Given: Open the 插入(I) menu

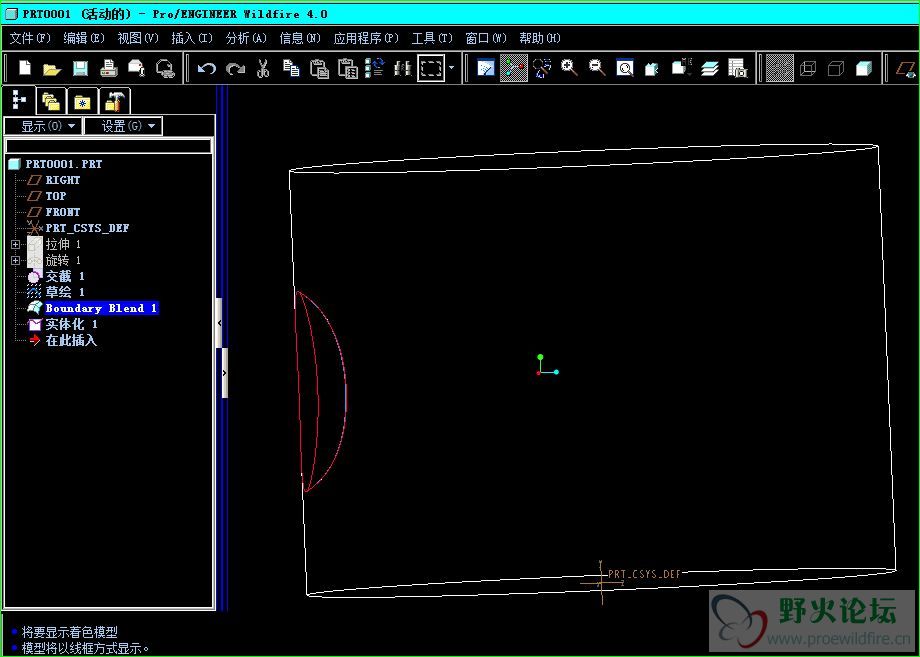Looking at the screenshot, I should tap(192, 38).
